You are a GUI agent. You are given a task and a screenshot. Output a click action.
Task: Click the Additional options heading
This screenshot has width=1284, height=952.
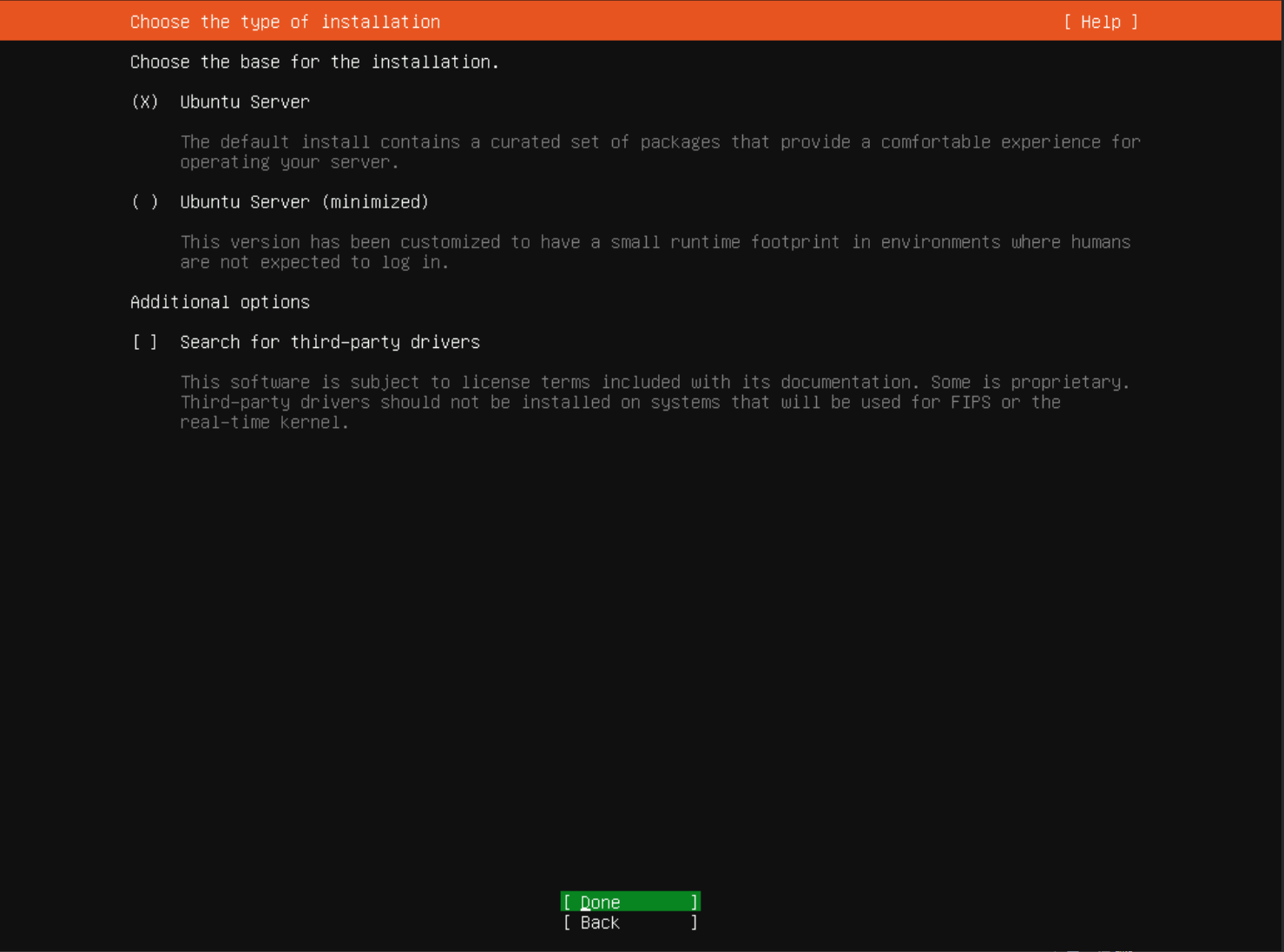220,301
